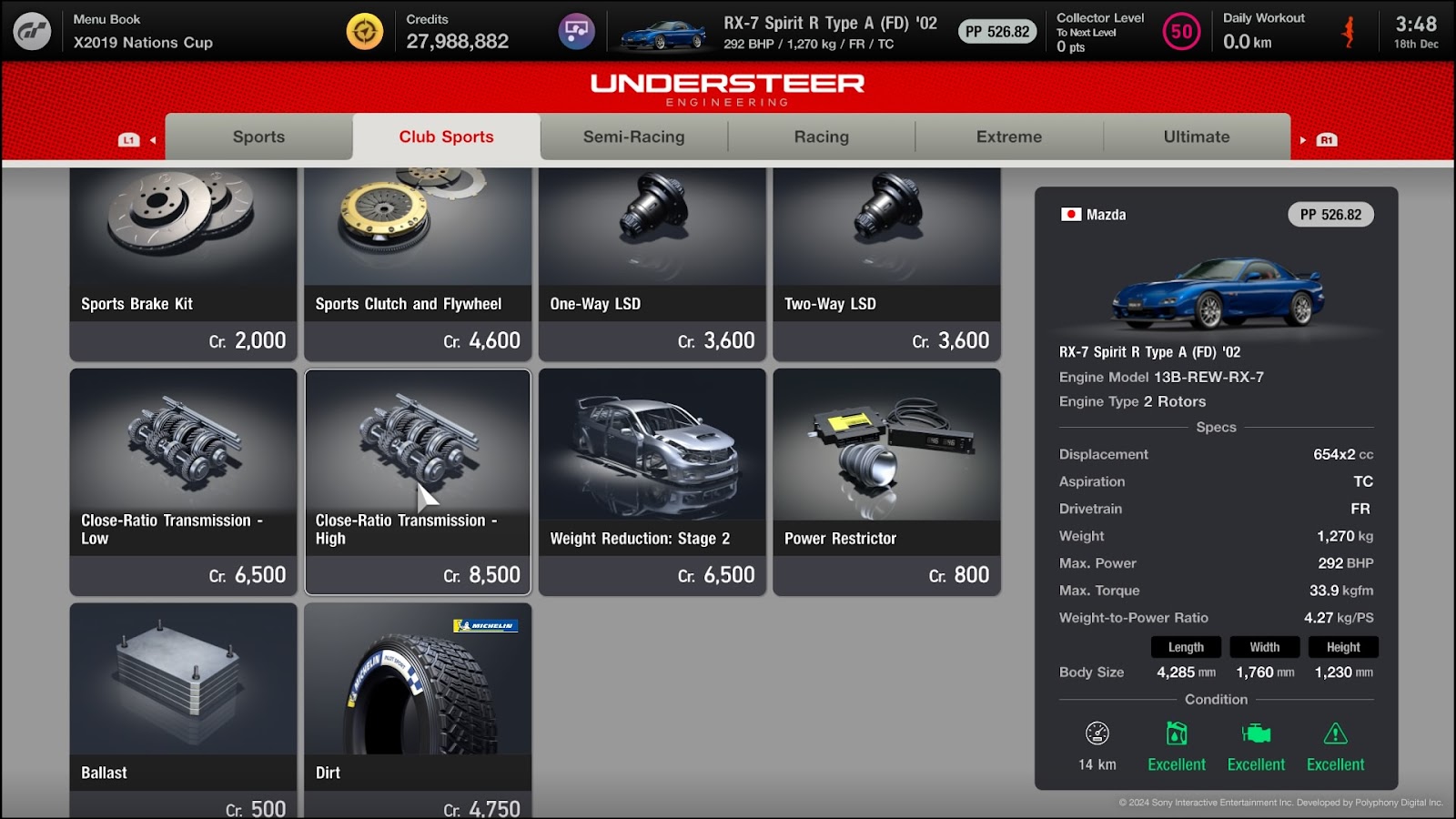The width and height of the screenshot is (1456, 819).
Task: Click the engine condition icon
Action: pos(1256,733)
